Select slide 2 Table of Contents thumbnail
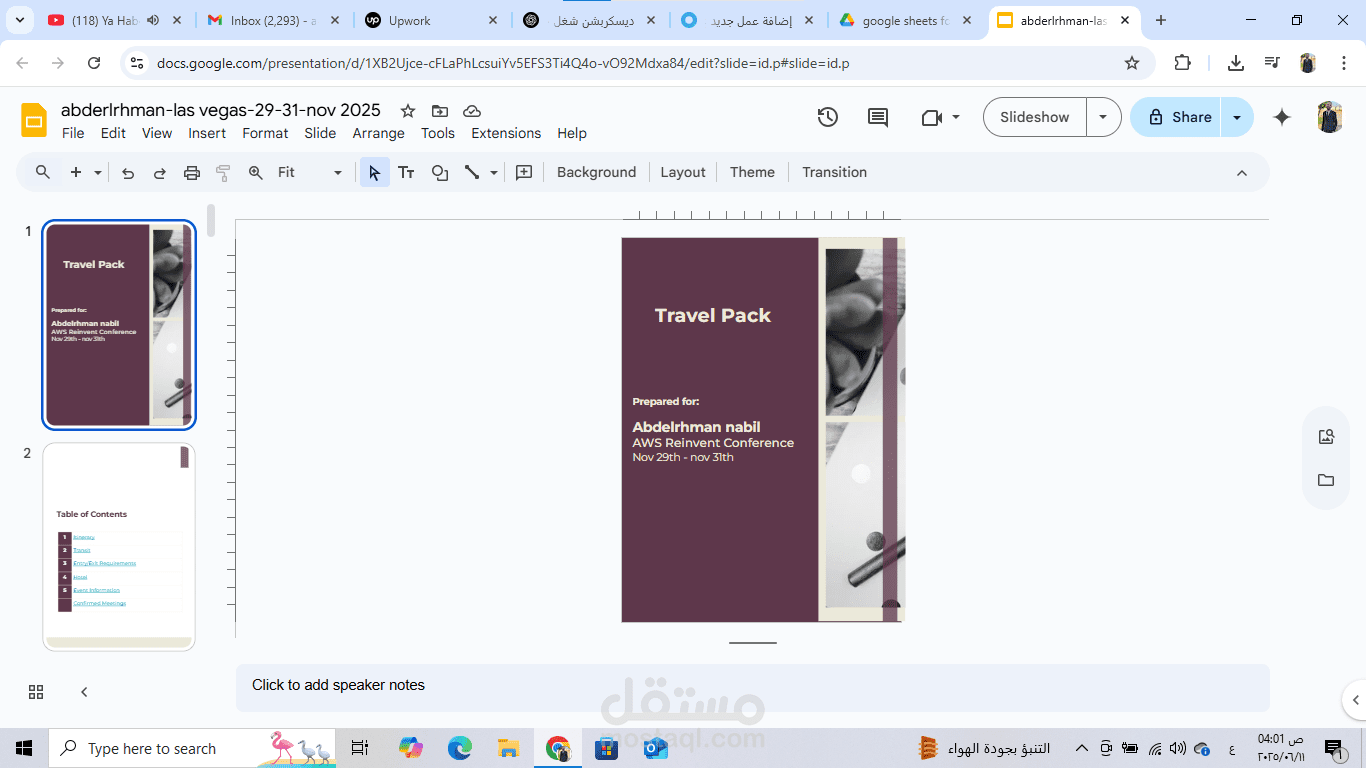 pyautogui.click(x=119, y=547)
